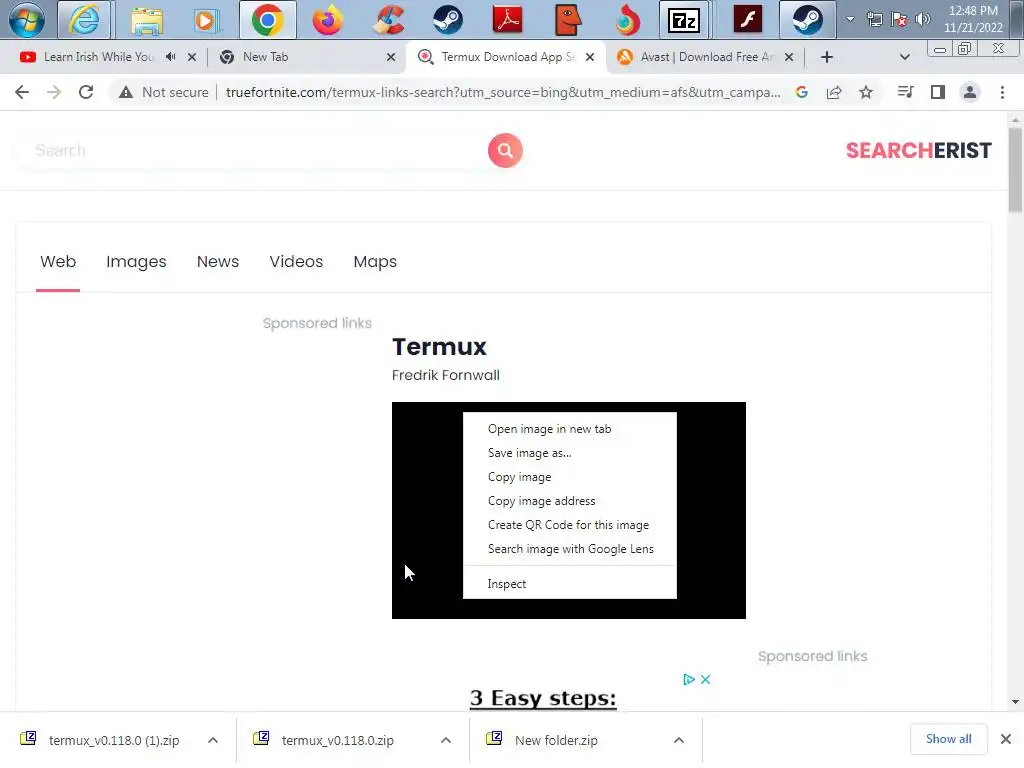Viewport: 1024px width, 768px height.
Task: Choose Inspect from context menu
Action: pyautogui.click(x=569, y=584)
